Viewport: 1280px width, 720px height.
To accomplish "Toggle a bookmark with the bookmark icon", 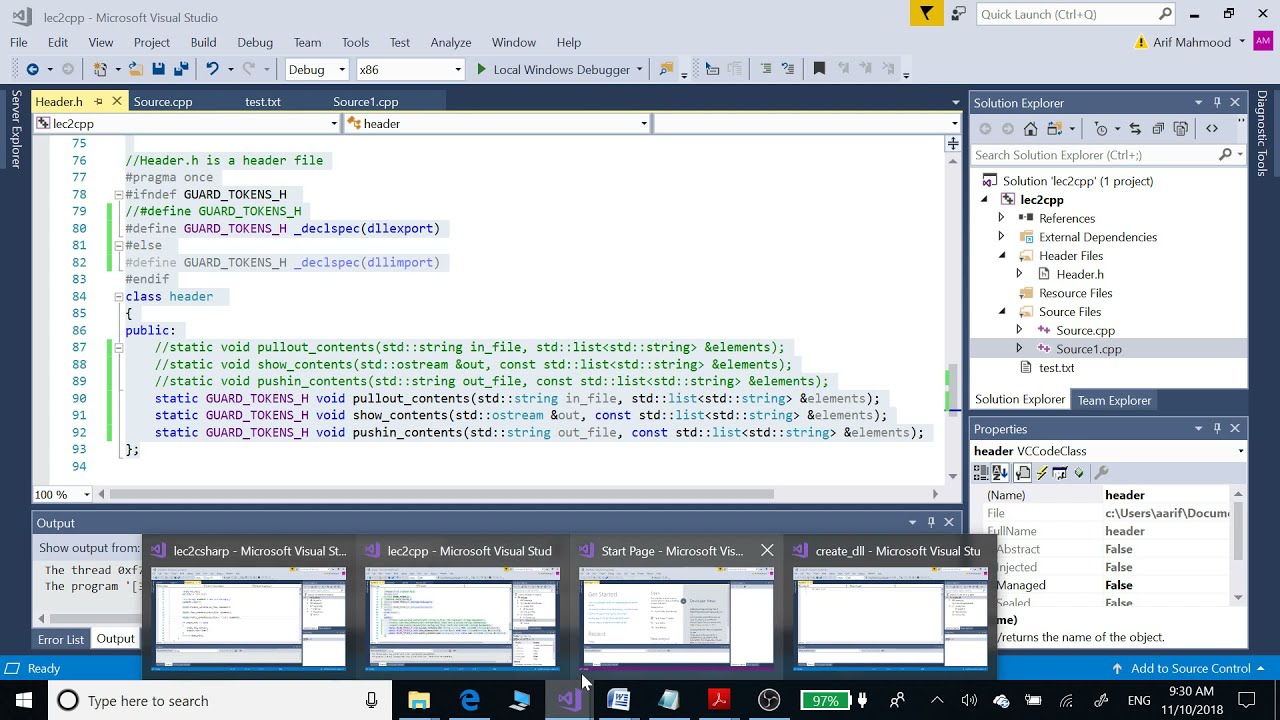I will (819, 69).
